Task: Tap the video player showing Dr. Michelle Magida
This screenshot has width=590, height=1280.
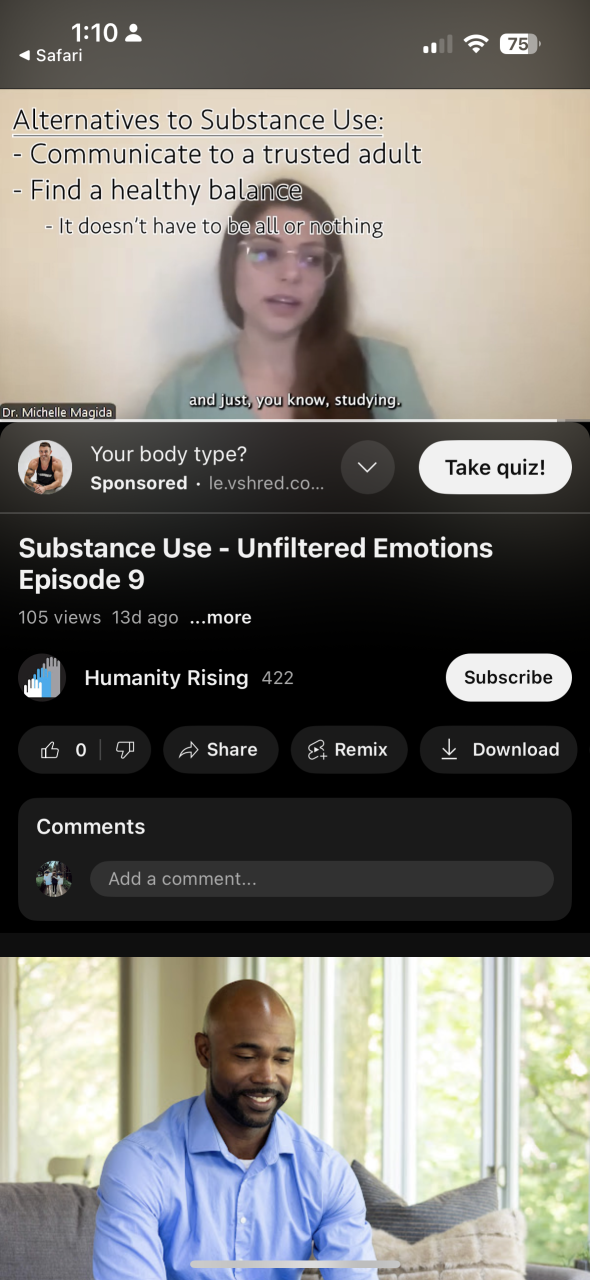Action: (295, 254)
